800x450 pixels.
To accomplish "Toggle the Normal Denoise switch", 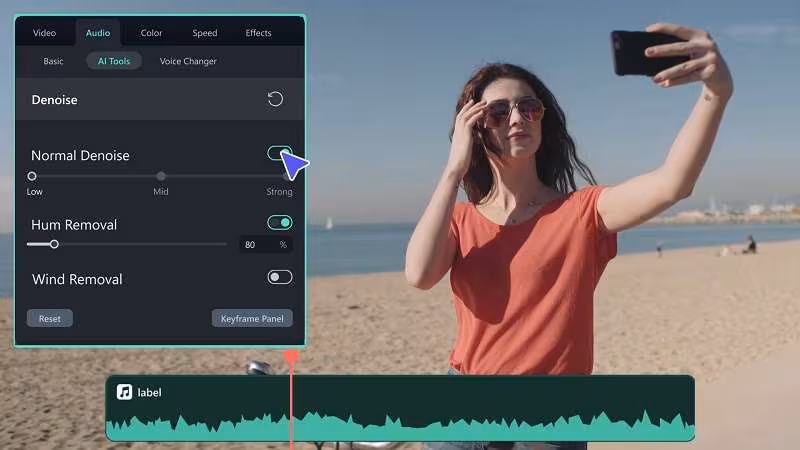I will coord(280,153).
